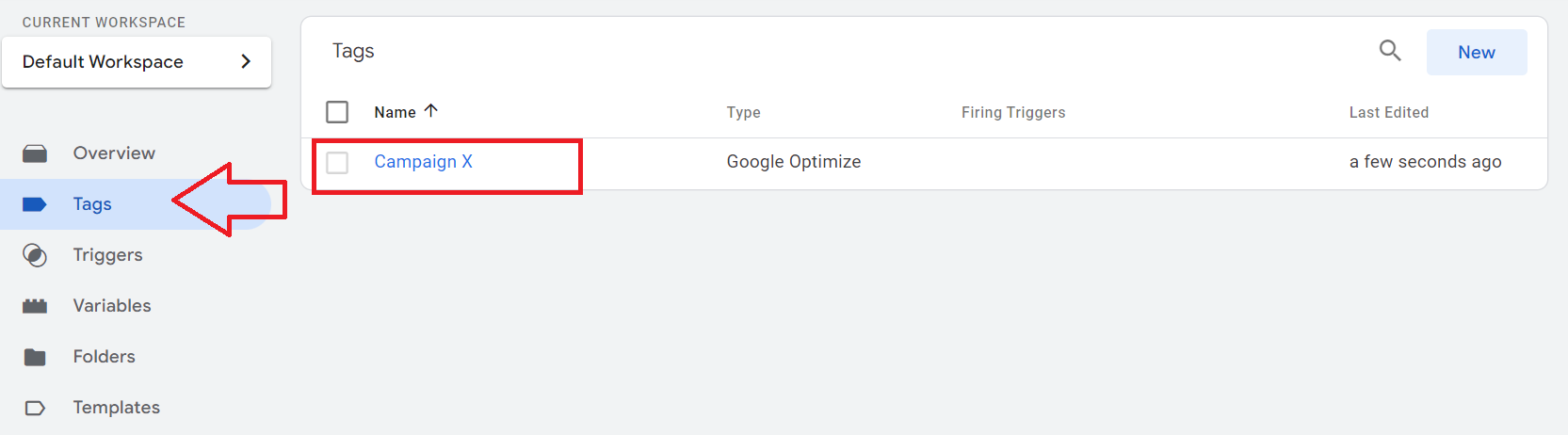
Task: Go to Triggers in the sidebar
Action: click(x=107, y=255)
